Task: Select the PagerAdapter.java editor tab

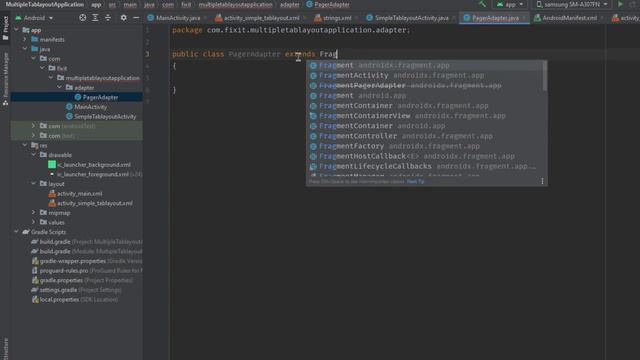Action: click(x=494, y=18)
